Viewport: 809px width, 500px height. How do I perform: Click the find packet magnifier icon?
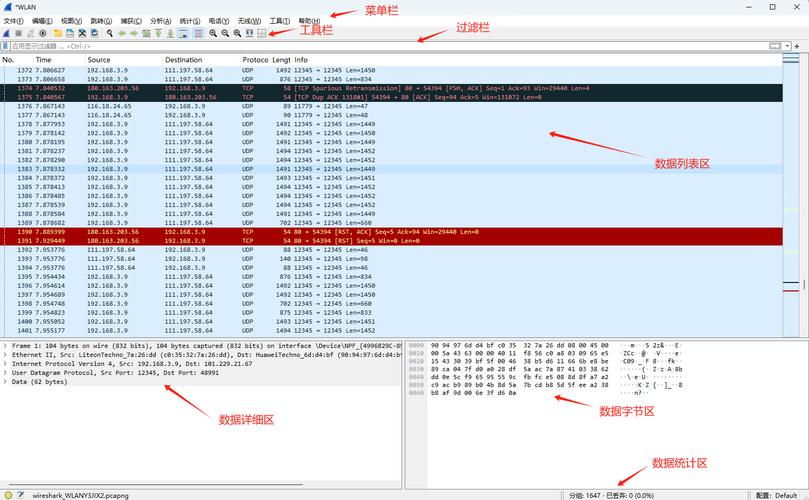coord(109,33)
